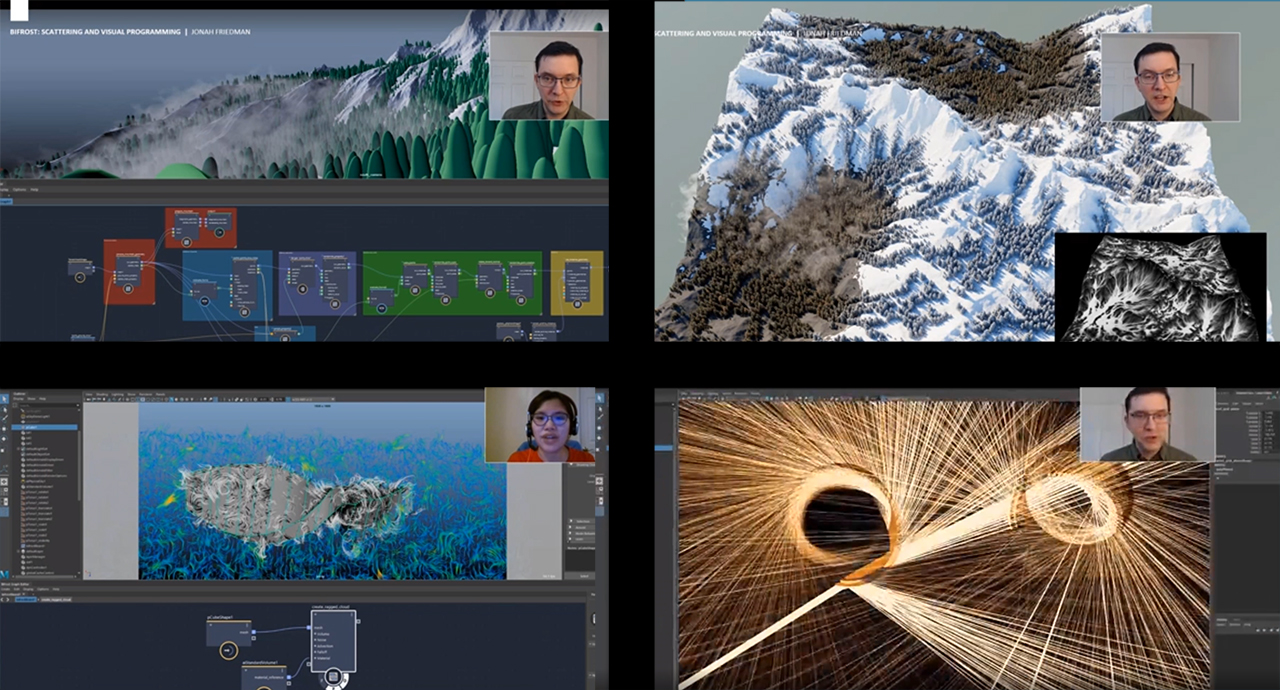Open the Lighting menu above fish viewport
Image resolution: width=1280 pixels, height=690 pixels.
click(x=118, y=395)
